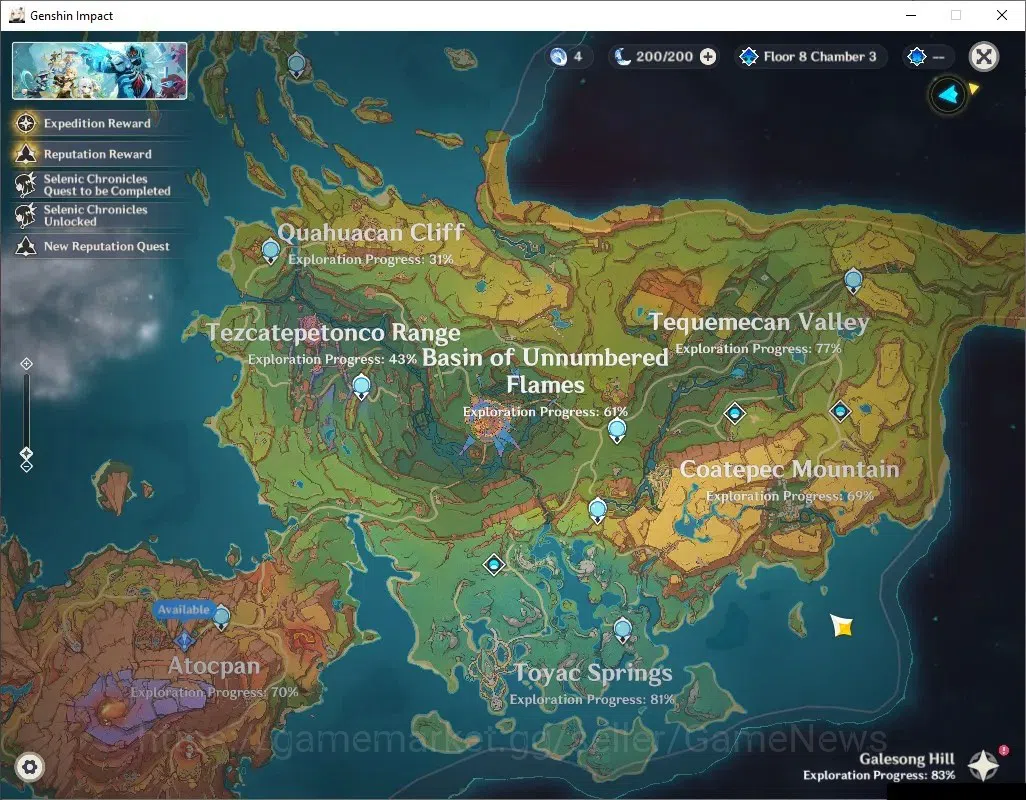
Task: Open New Reputation Quest entry
Action: coord(97,246)
